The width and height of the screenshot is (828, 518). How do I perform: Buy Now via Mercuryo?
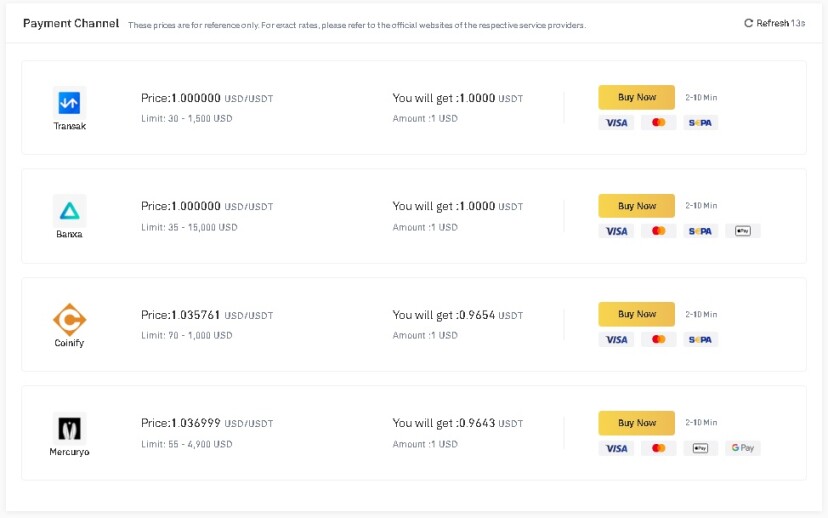(x=636, y=423)
